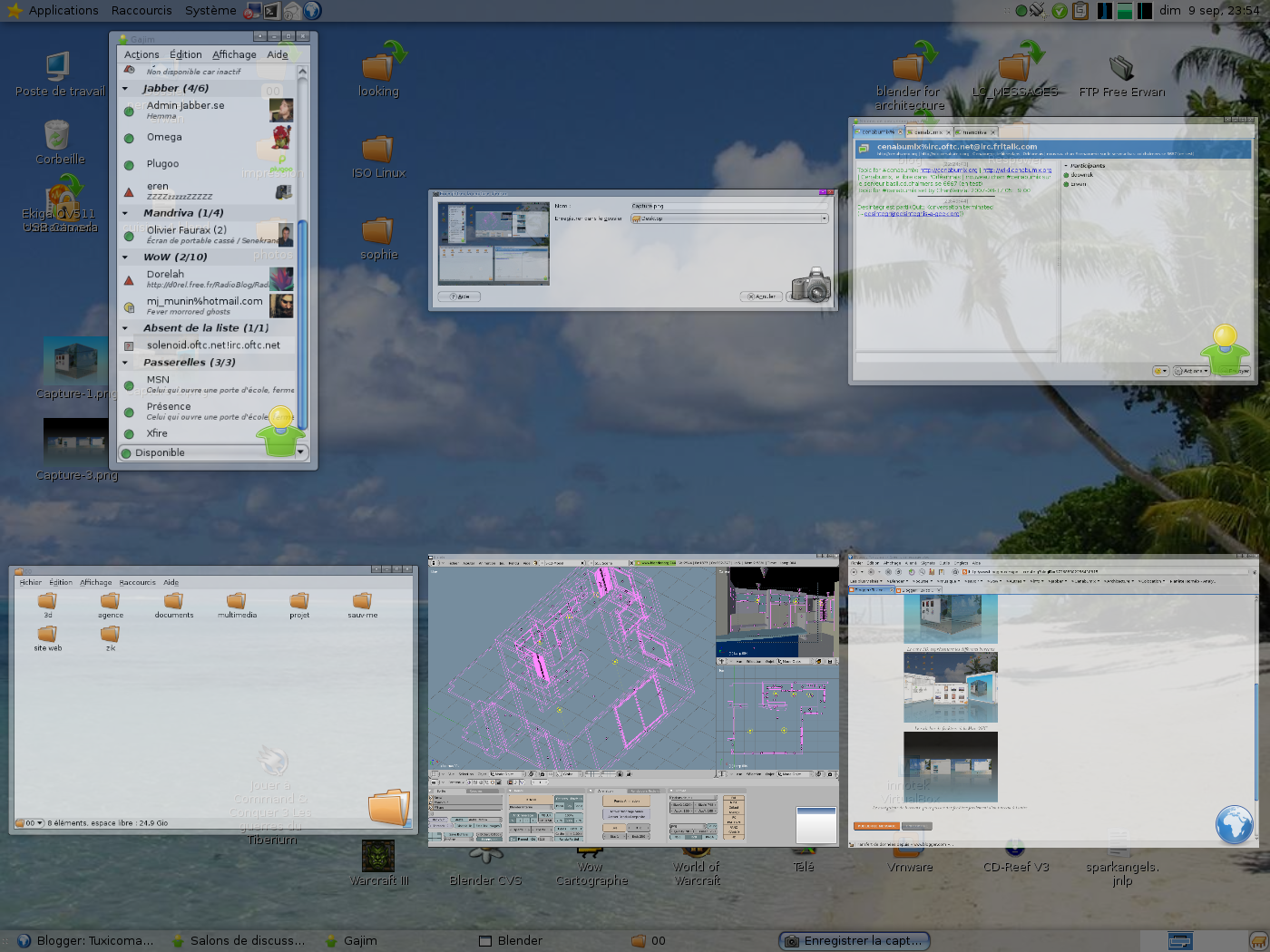The image size is (1270, 952).
Task: Open the 'agence' folder in the file manager
Action: [x=111, y=606]
